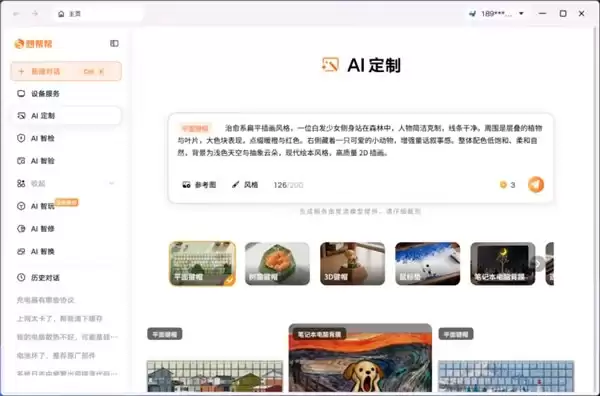Viewport: 600px width, 396px height.
Task: Click the 126/200 character counter
Action: [288, 185]
